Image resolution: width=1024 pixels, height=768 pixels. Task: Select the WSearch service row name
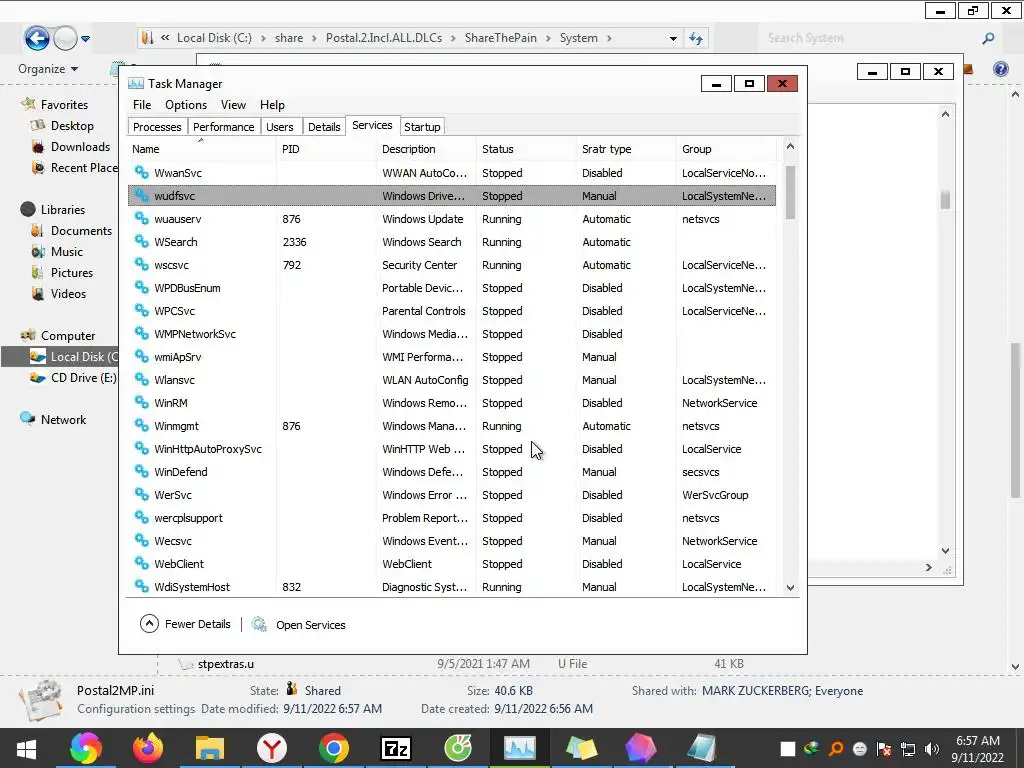(176, 242)
